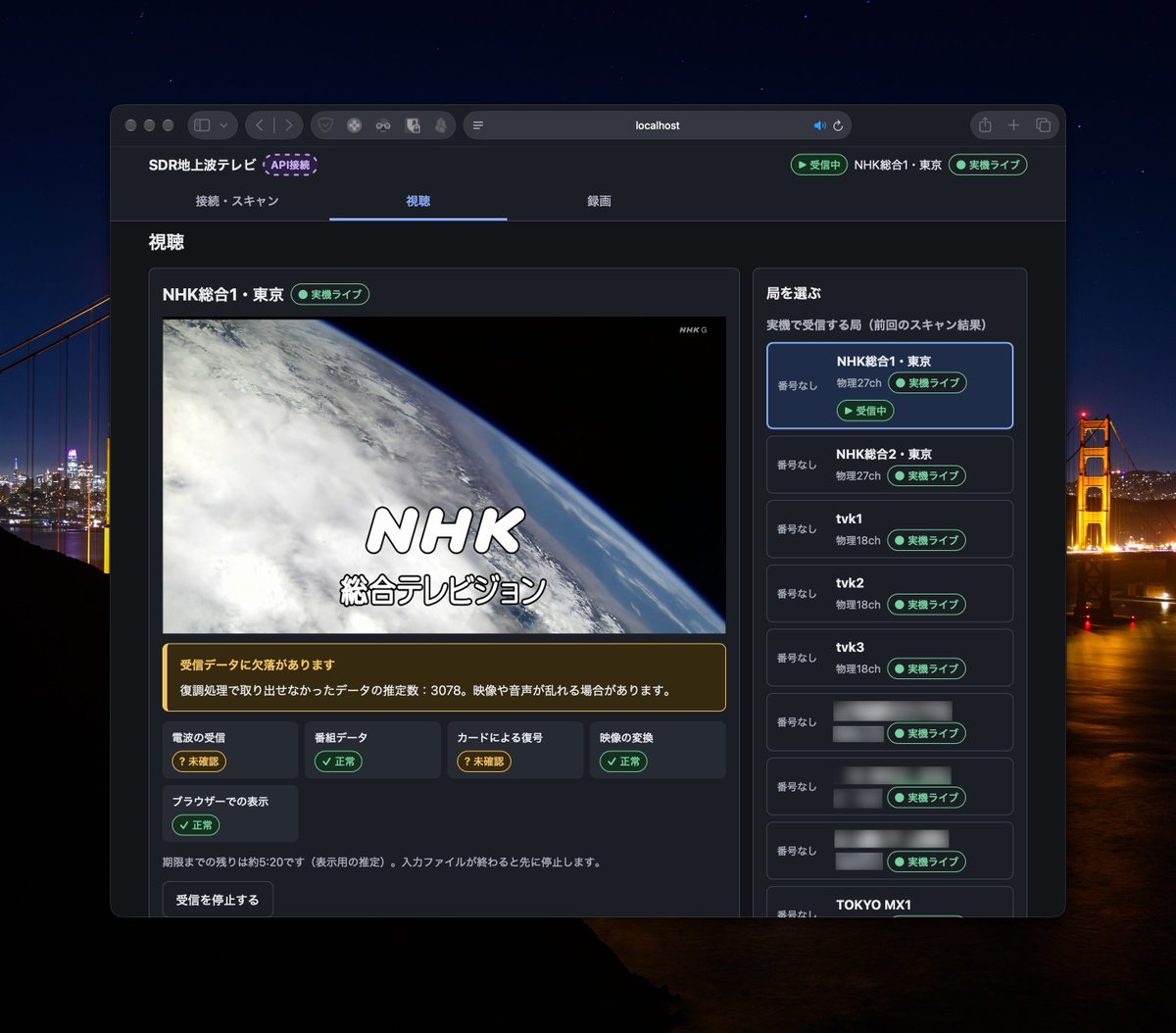Open the Safari share icon
The width and height of the screenshot is (1176, 1033).
pyautogui.click(x=985, y=124)
